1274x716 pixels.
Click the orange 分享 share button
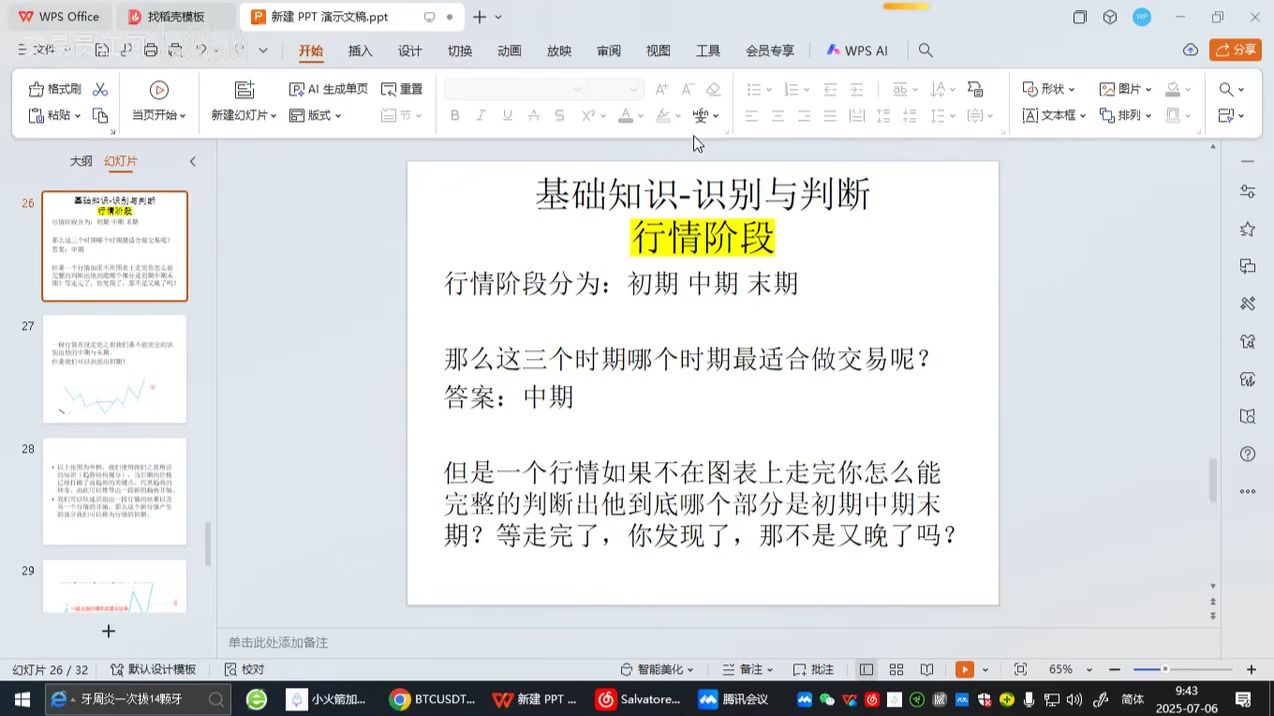coord(1235,50)
